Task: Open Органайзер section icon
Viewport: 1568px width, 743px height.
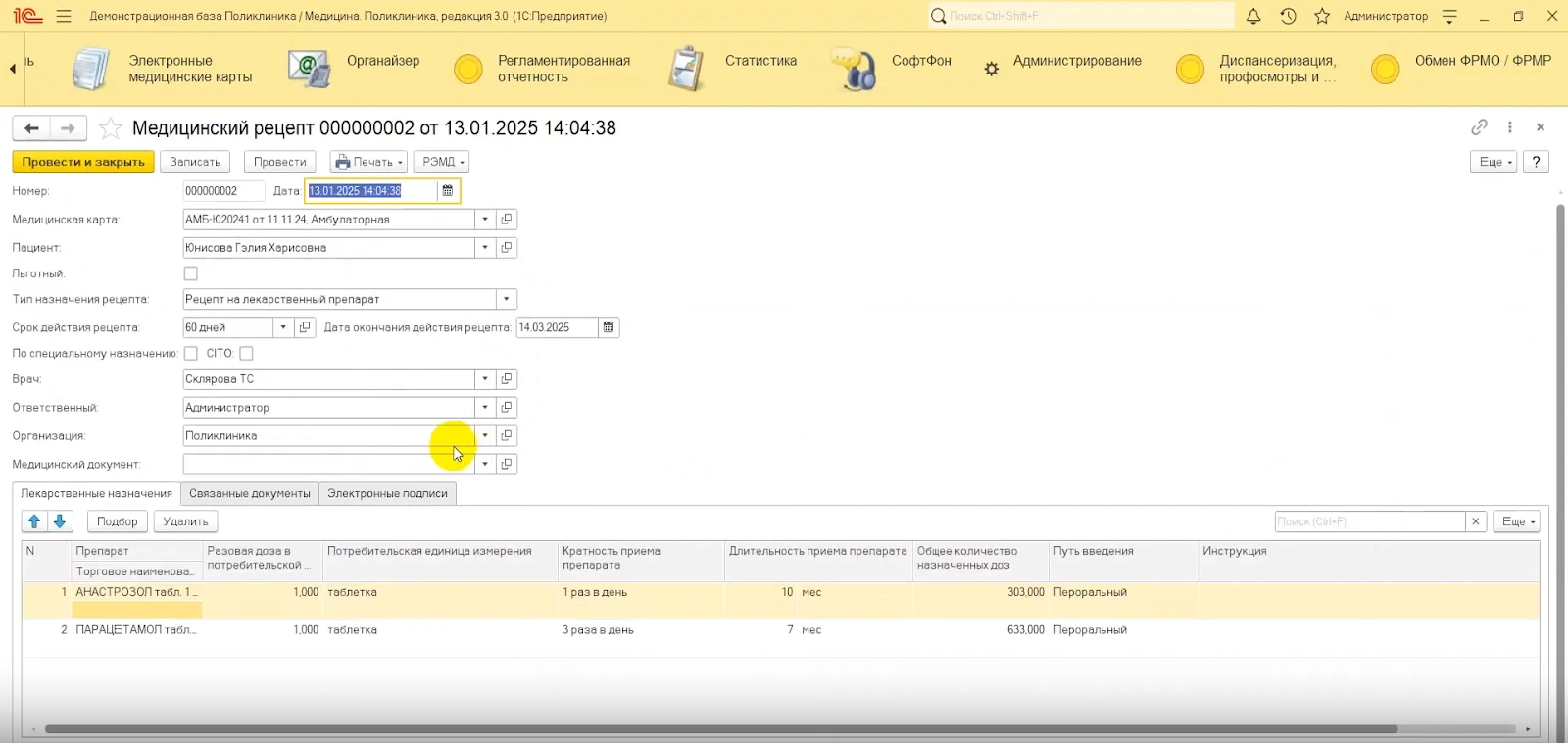Action: [x=309, y=69]
